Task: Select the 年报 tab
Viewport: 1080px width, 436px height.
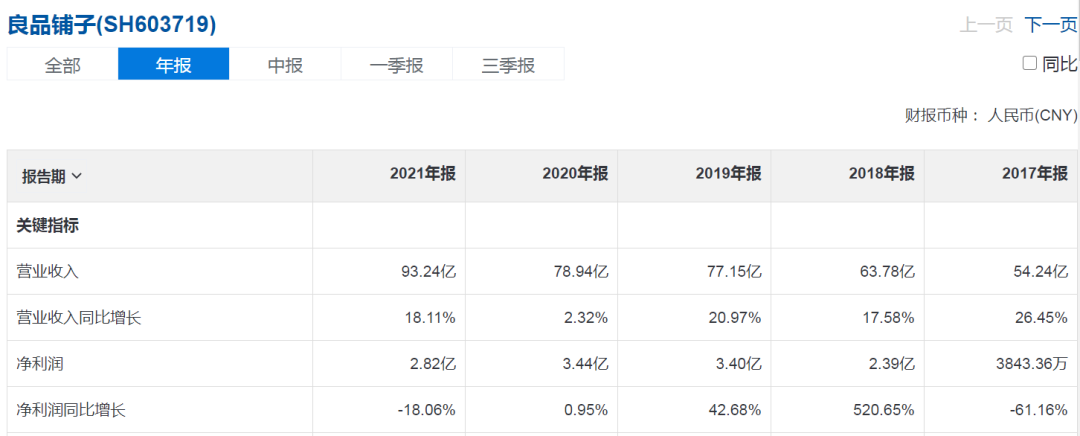Action: 174,64
